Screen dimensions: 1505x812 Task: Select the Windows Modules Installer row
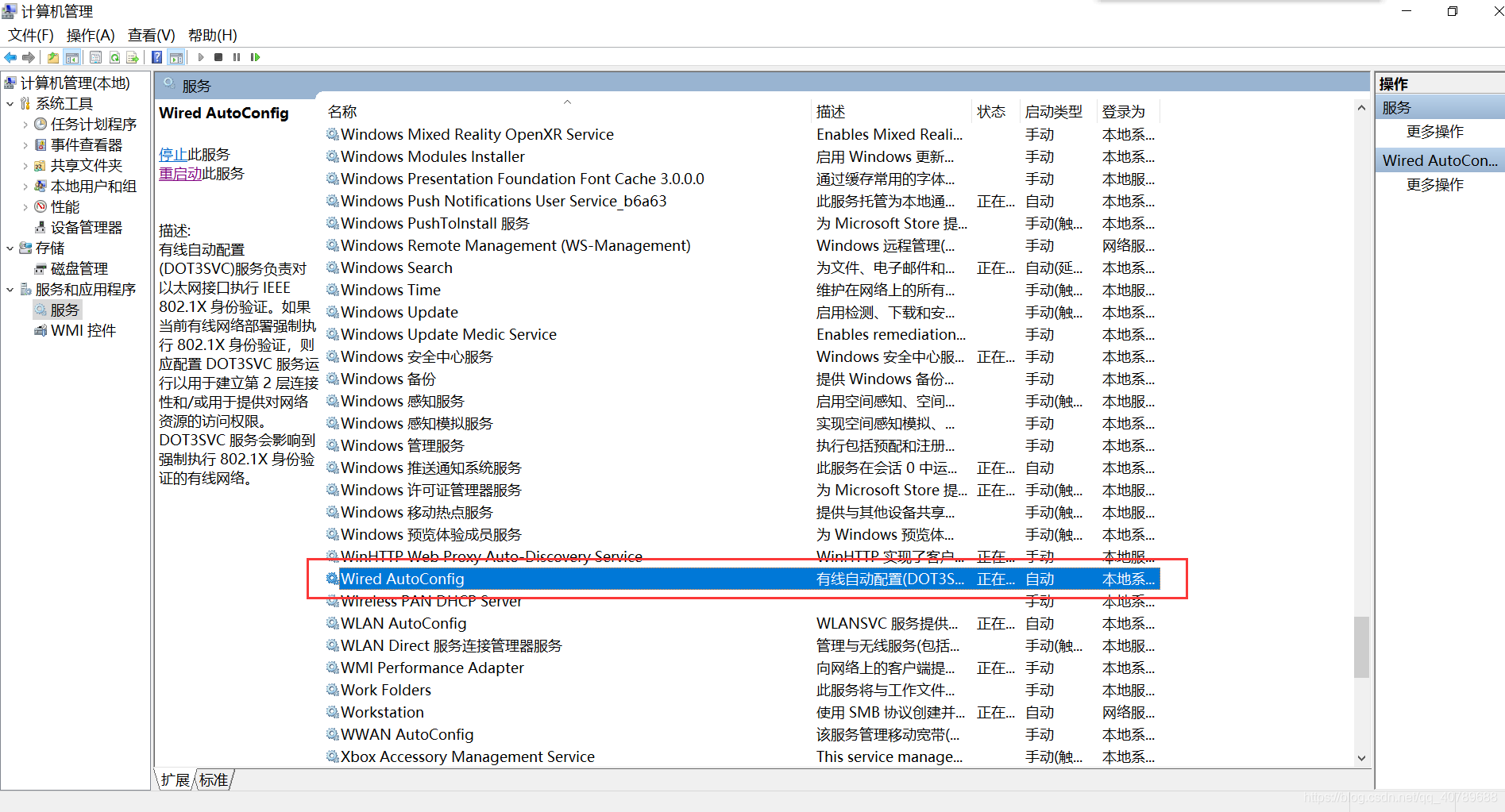point(743,156)
